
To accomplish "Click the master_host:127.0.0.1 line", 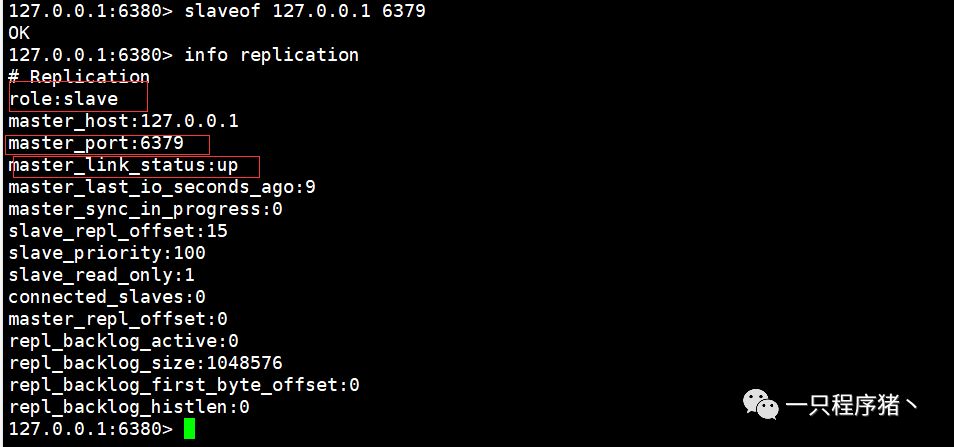I will tap(124, 120).
